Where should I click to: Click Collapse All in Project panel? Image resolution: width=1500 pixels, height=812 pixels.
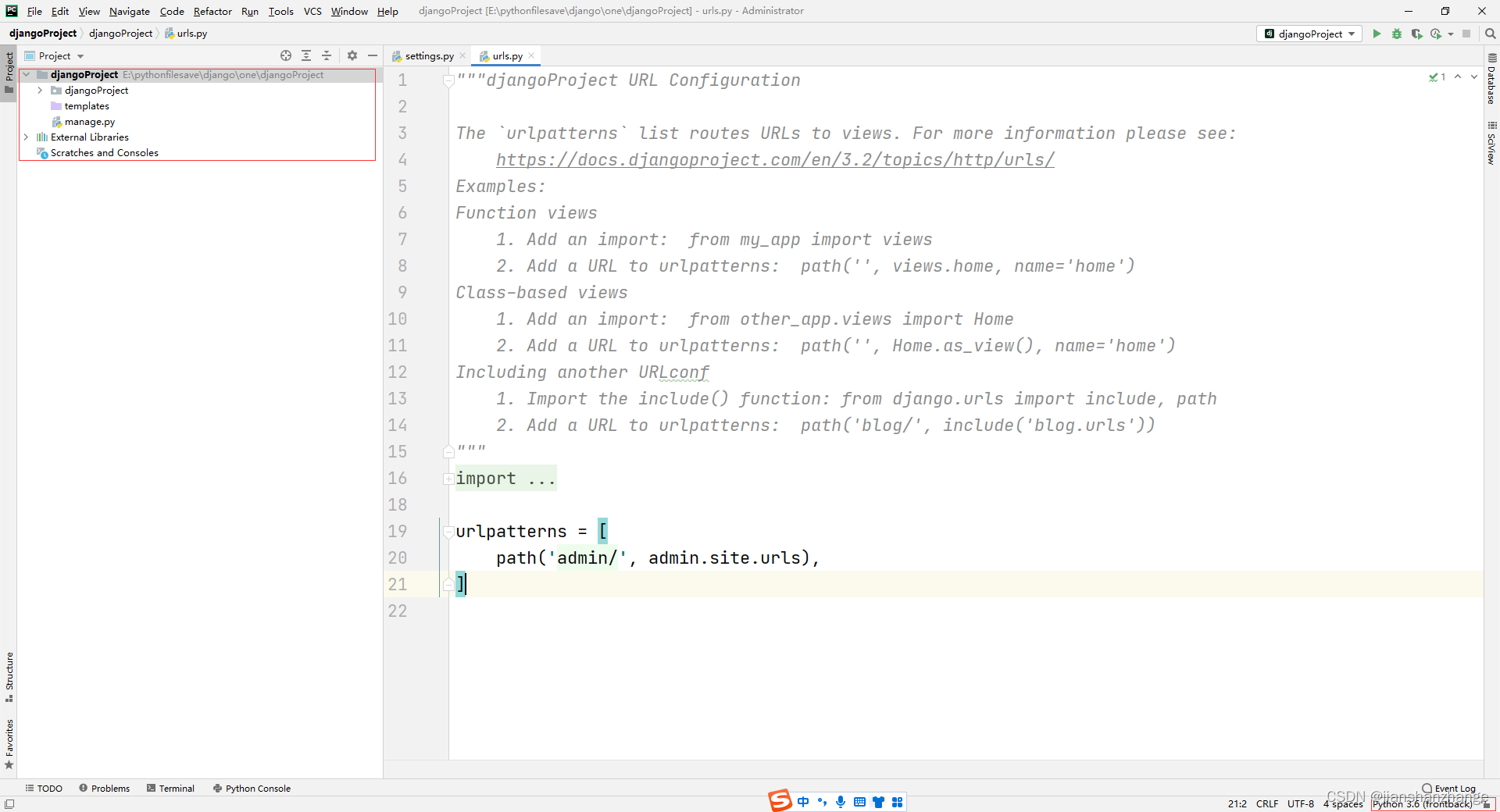coord(327,55)
